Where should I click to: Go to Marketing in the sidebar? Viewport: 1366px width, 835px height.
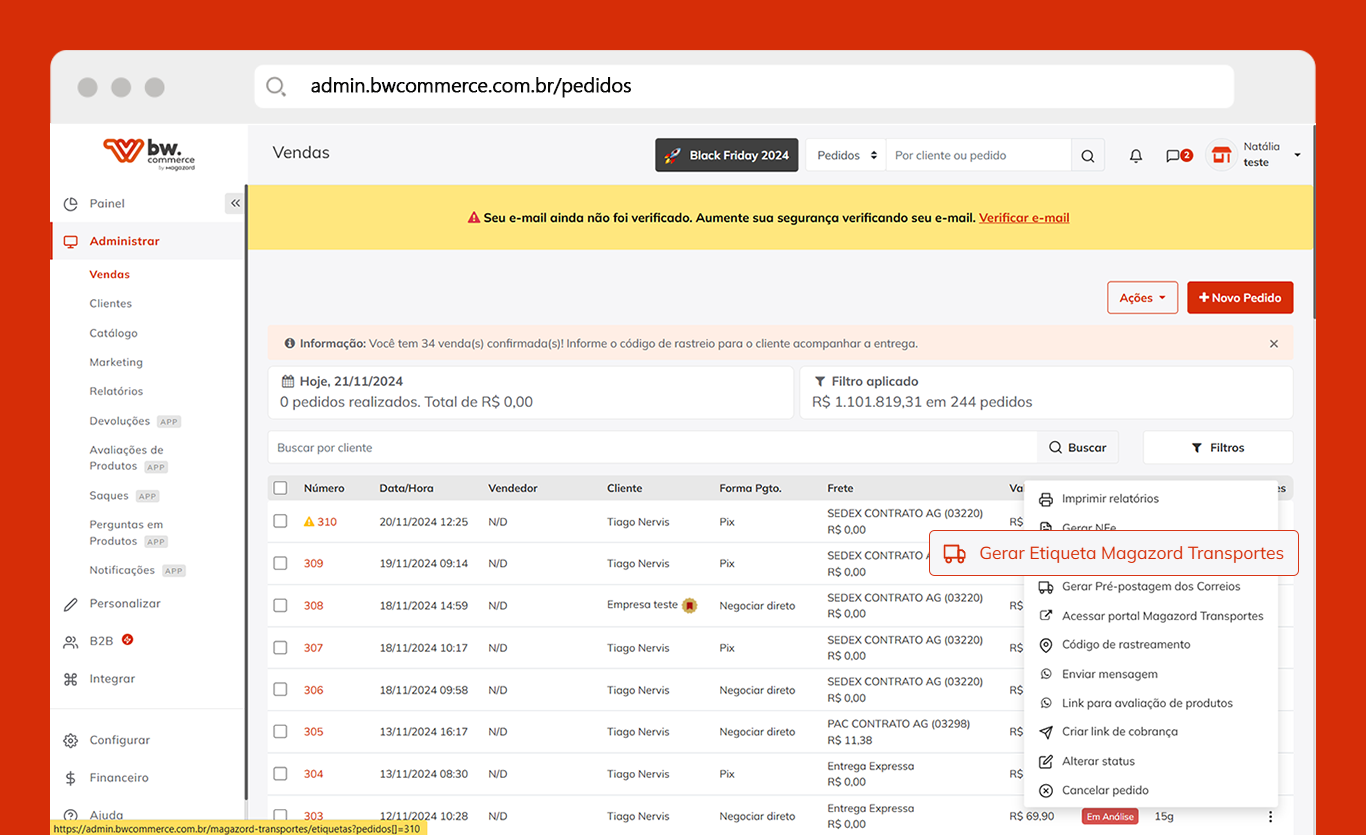(x=116, y=362)
